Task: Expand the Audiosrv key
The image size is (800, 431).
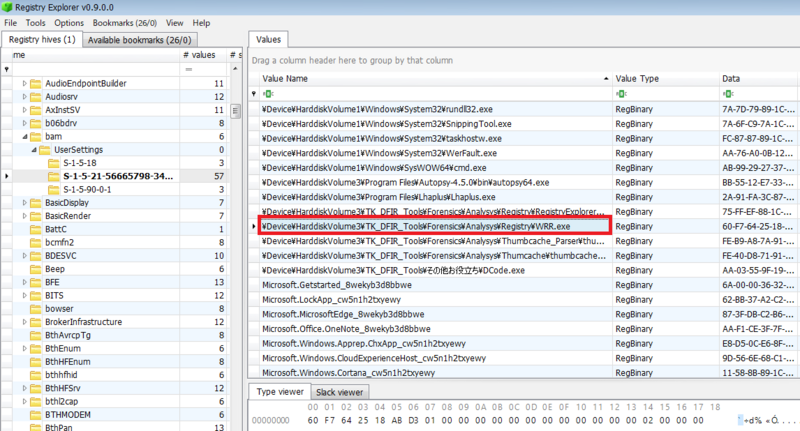Action: click(x=24, y=96)
